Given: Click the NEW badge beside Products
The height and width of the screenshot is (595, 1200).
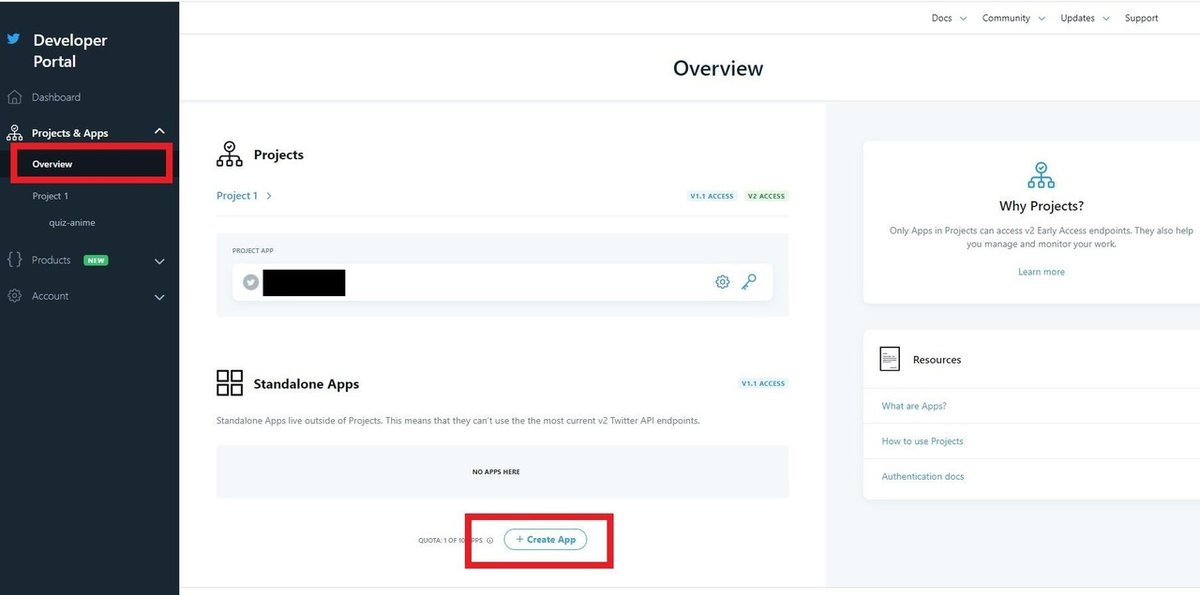Looking at the screenshot, I should click(x=96, y=260).
